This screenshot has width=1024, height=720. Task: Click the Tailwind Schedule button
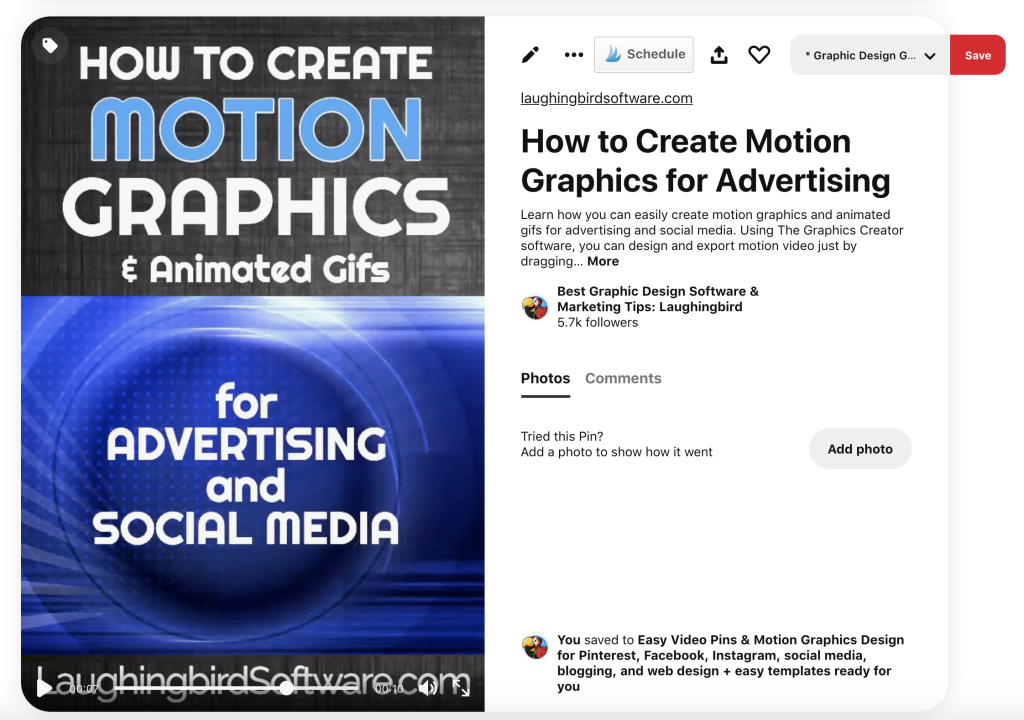(x=644, y=54)
